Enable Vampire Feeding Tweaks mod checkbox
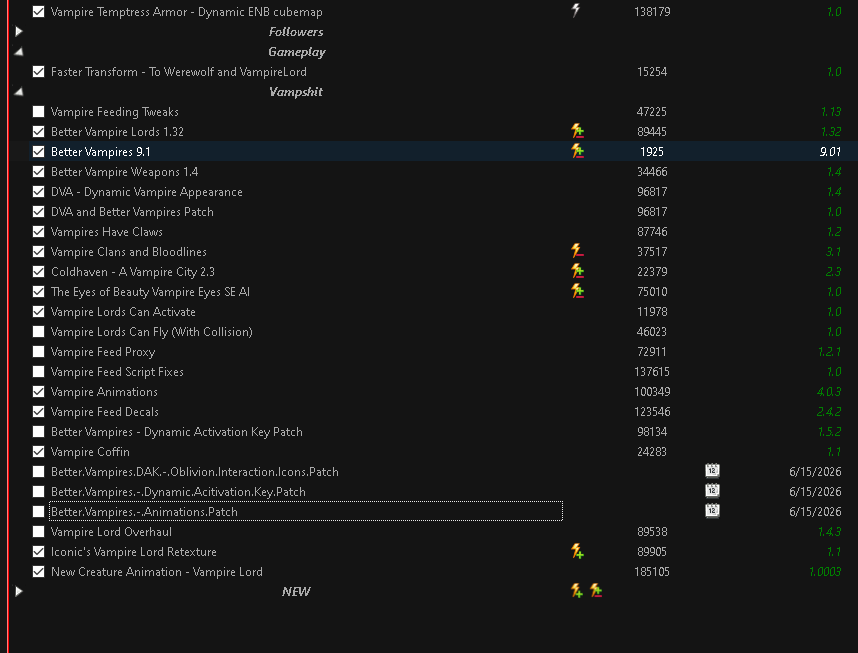This screenshot has width=858, height=653. 38,112
